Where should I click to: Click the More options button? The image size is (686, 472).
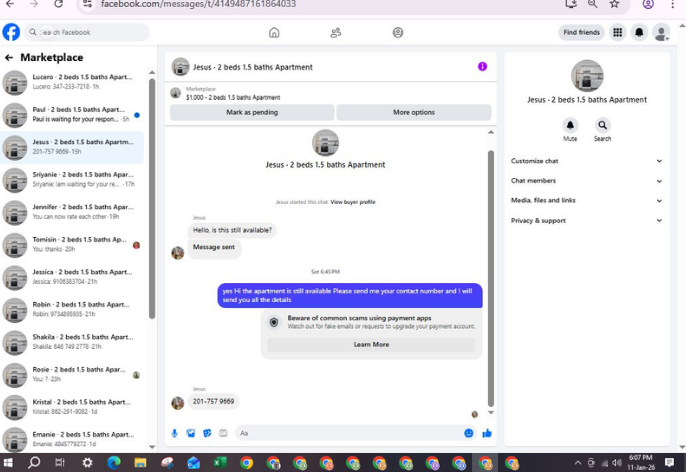pos(414,112)
